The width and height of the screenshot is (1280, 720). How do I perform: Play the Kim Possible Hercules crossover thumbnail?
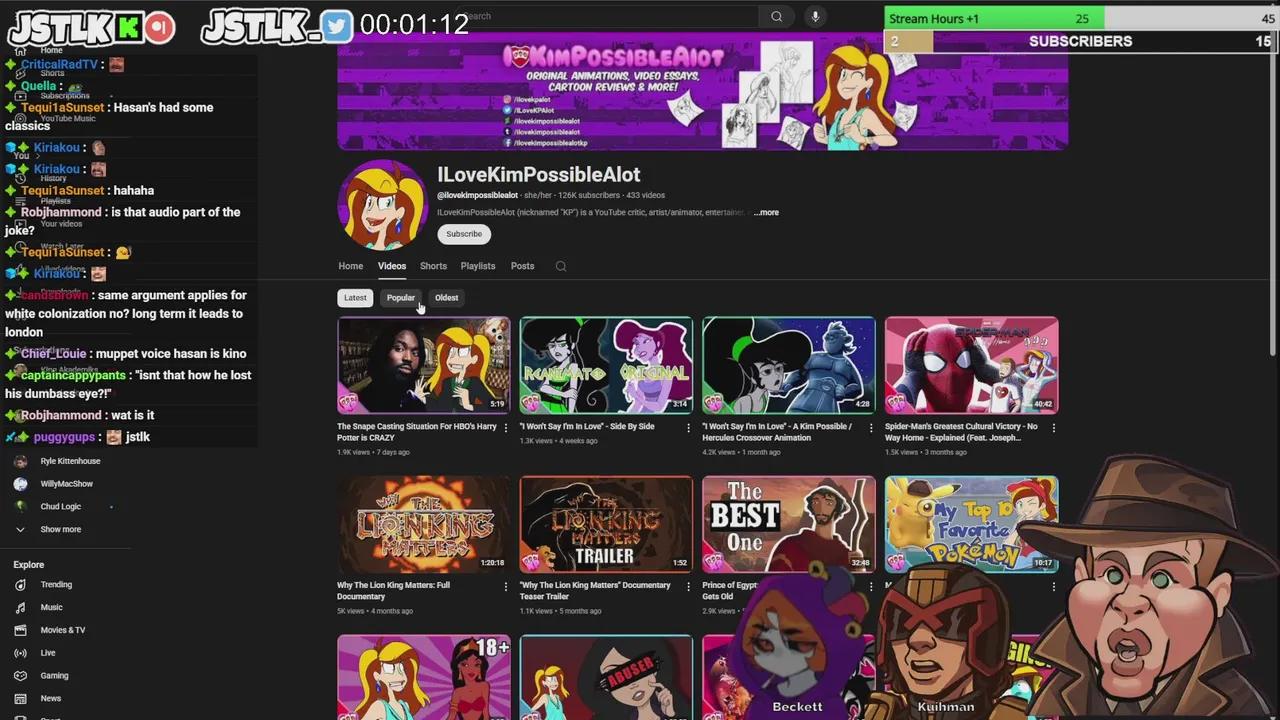click(788, 365)
